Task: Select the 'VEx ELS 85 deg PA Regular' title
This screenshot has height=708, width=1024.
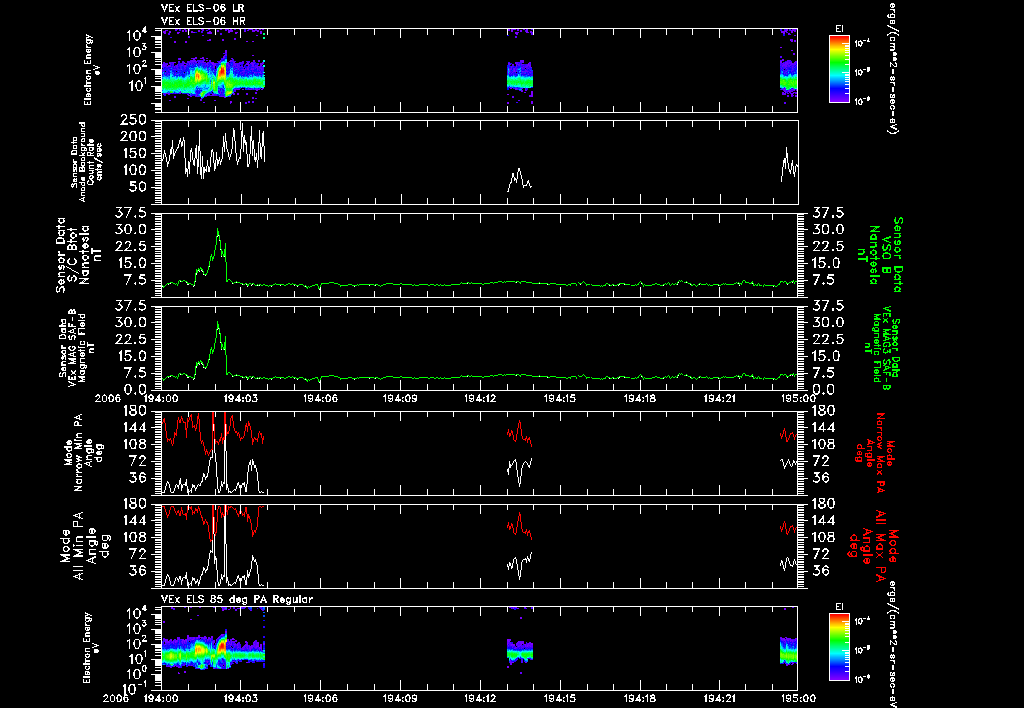Action: (237, 599)
